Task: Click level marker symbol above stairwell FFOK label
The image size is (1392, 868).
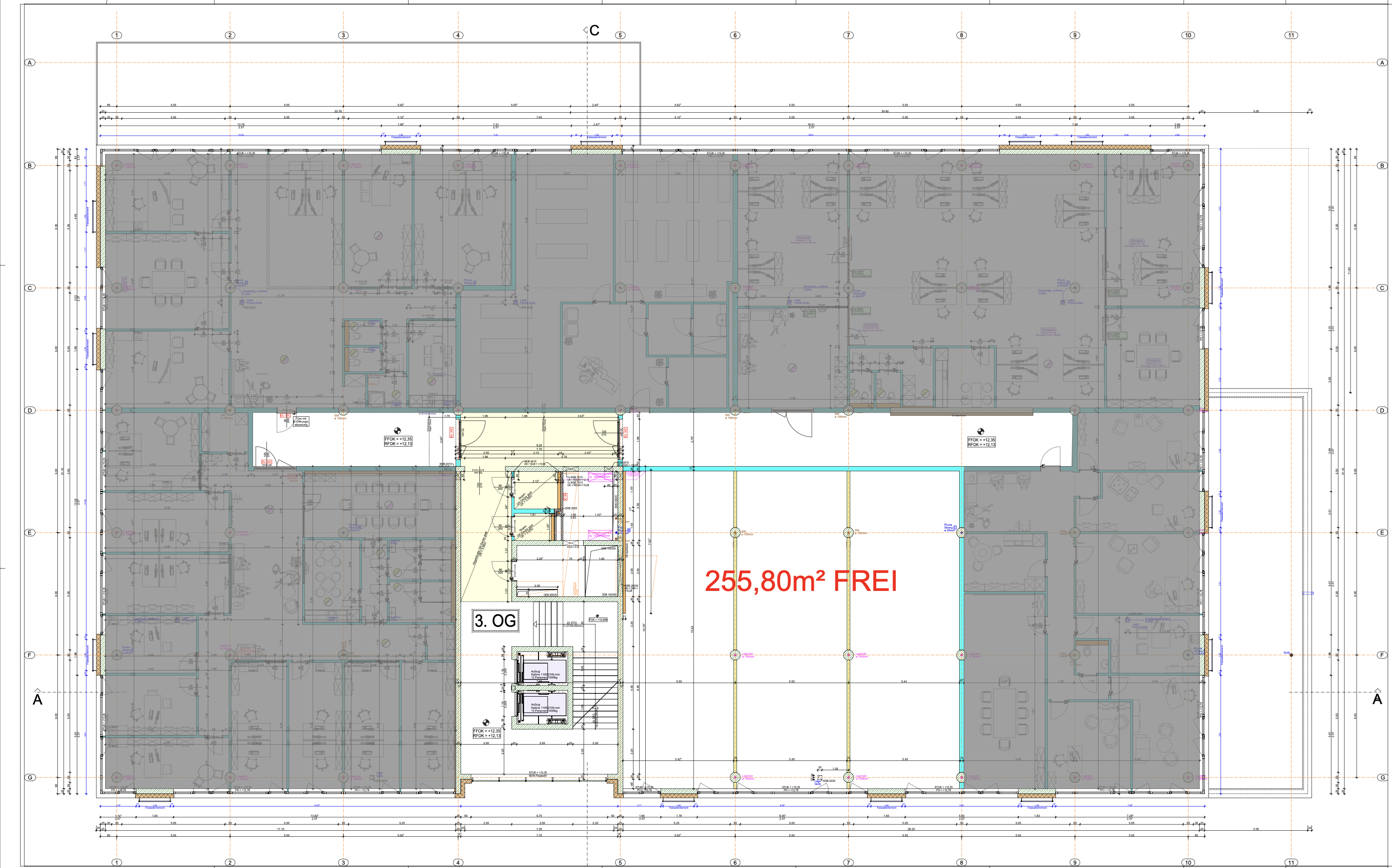Action: point(485,723)
